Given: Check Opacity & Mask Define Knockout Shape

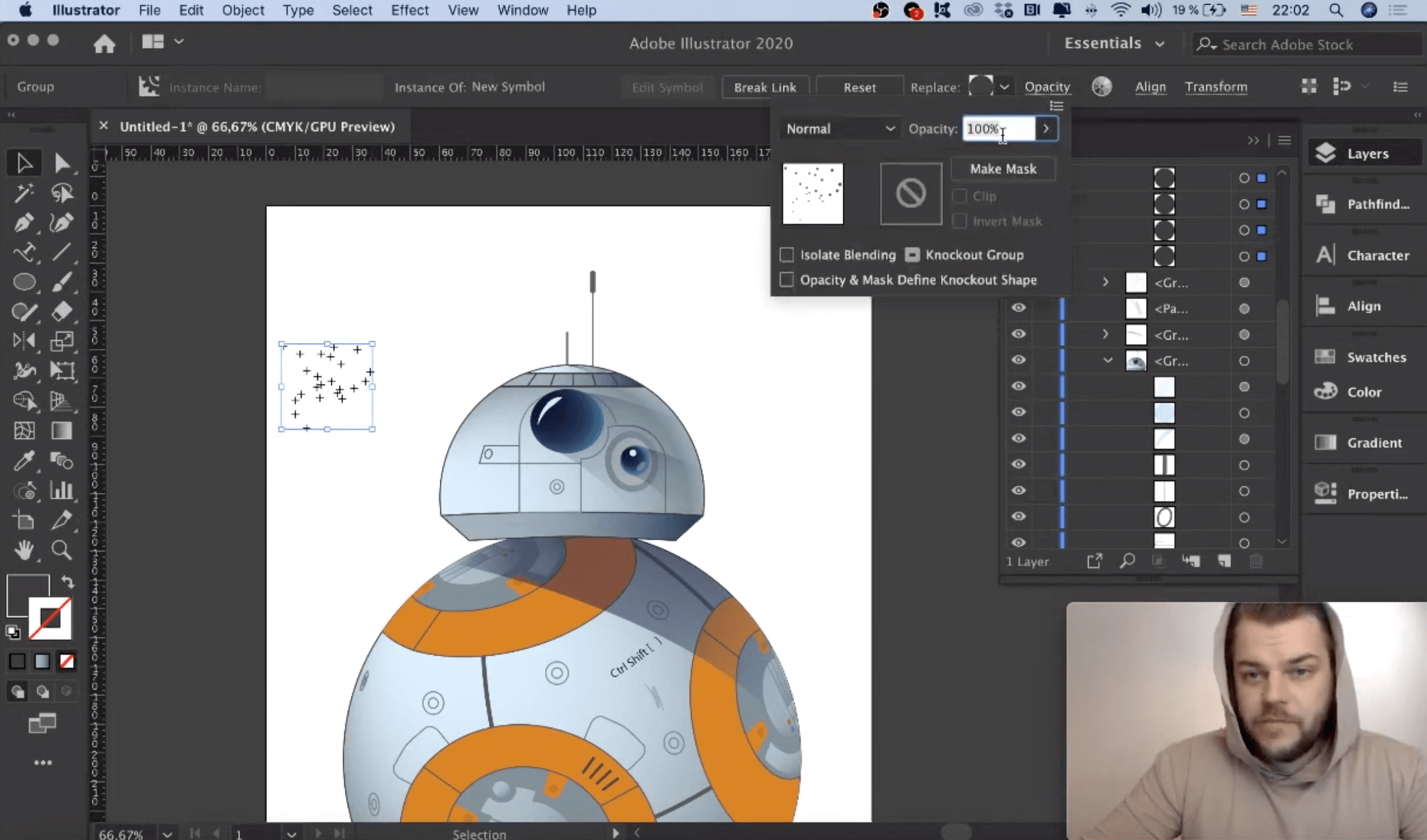Looking at the screenshot, I should point(786,280).
